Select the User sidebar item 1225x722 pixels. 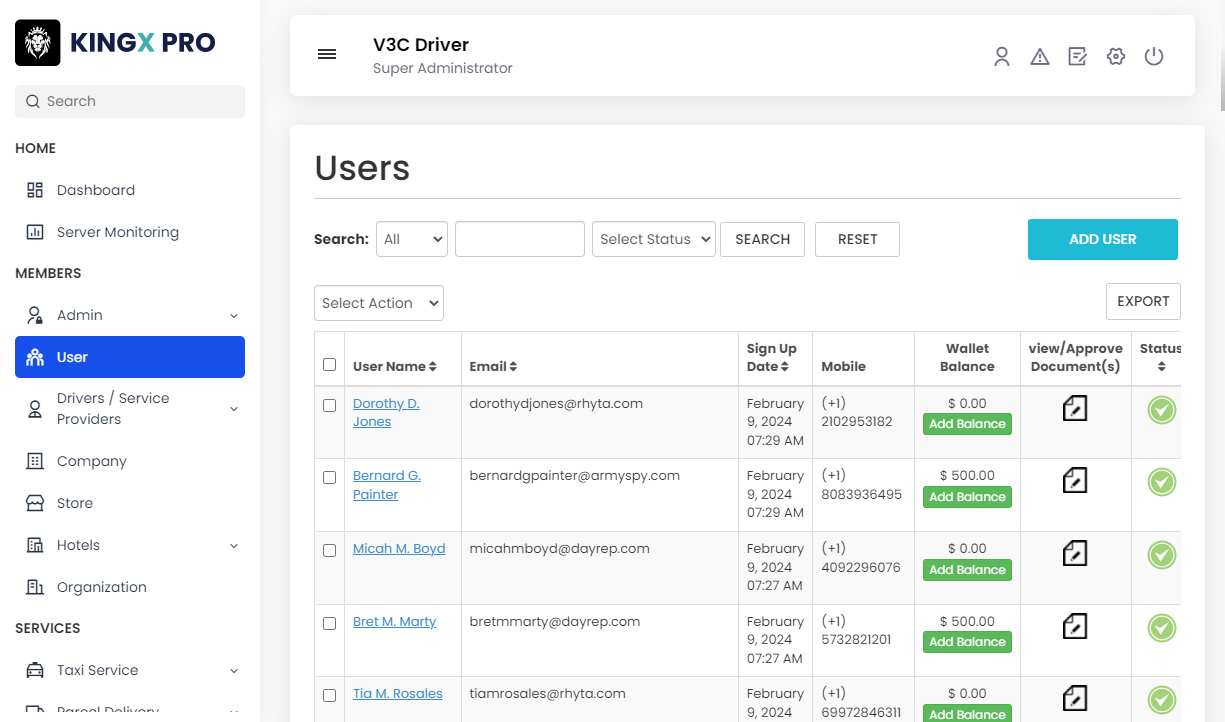130,357
